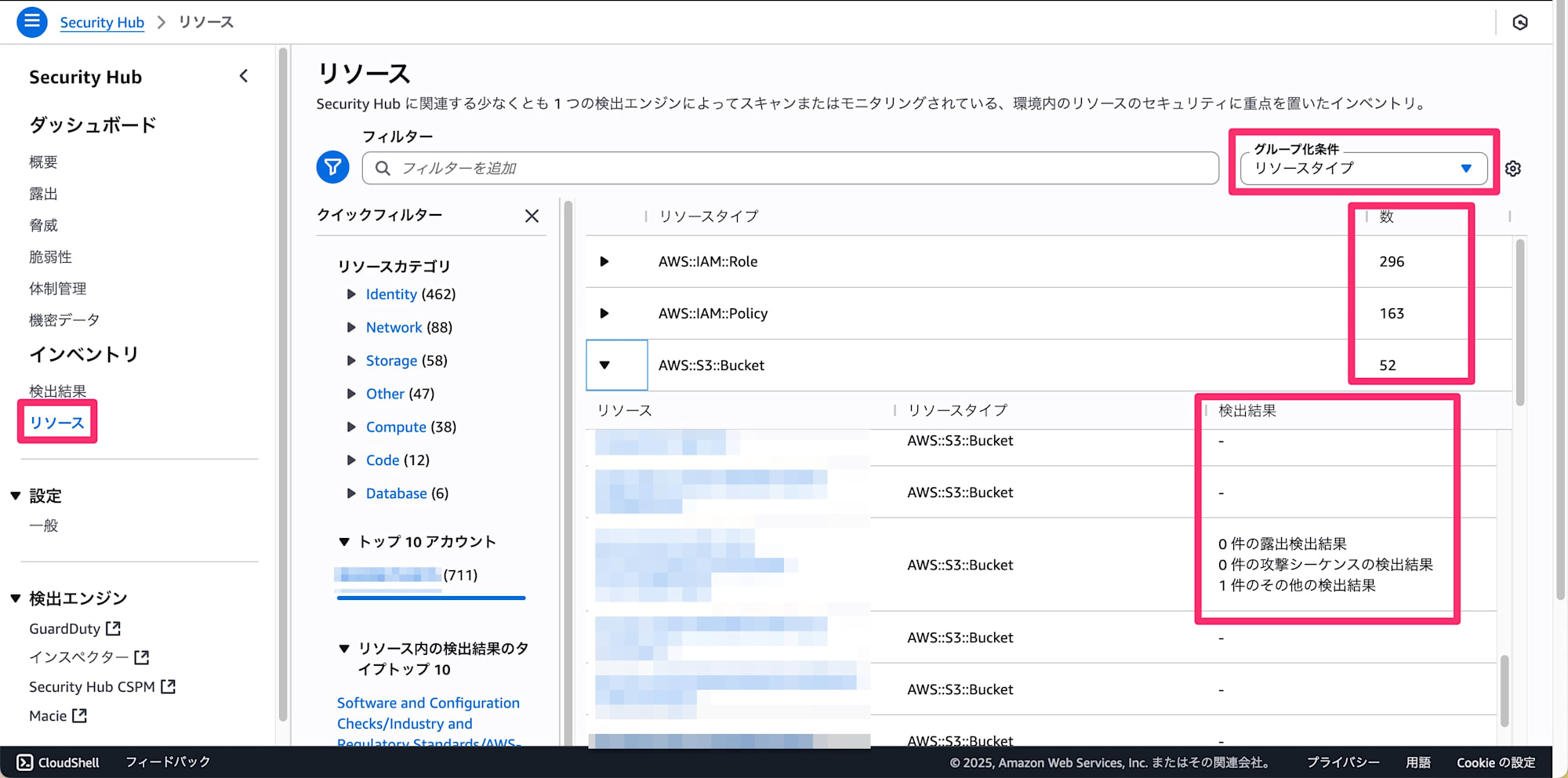Filter by Code category link
Screen dimensions: 1568x778
click(383, 460)
